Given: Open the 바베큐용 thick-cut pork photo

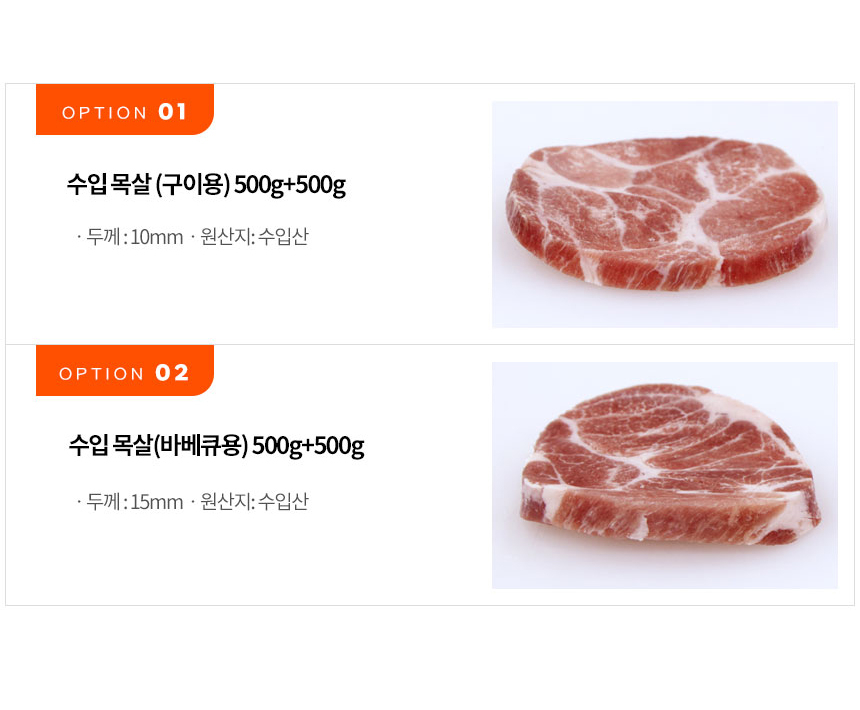Looking at the screenshot, I should click(x=664, y=475).
